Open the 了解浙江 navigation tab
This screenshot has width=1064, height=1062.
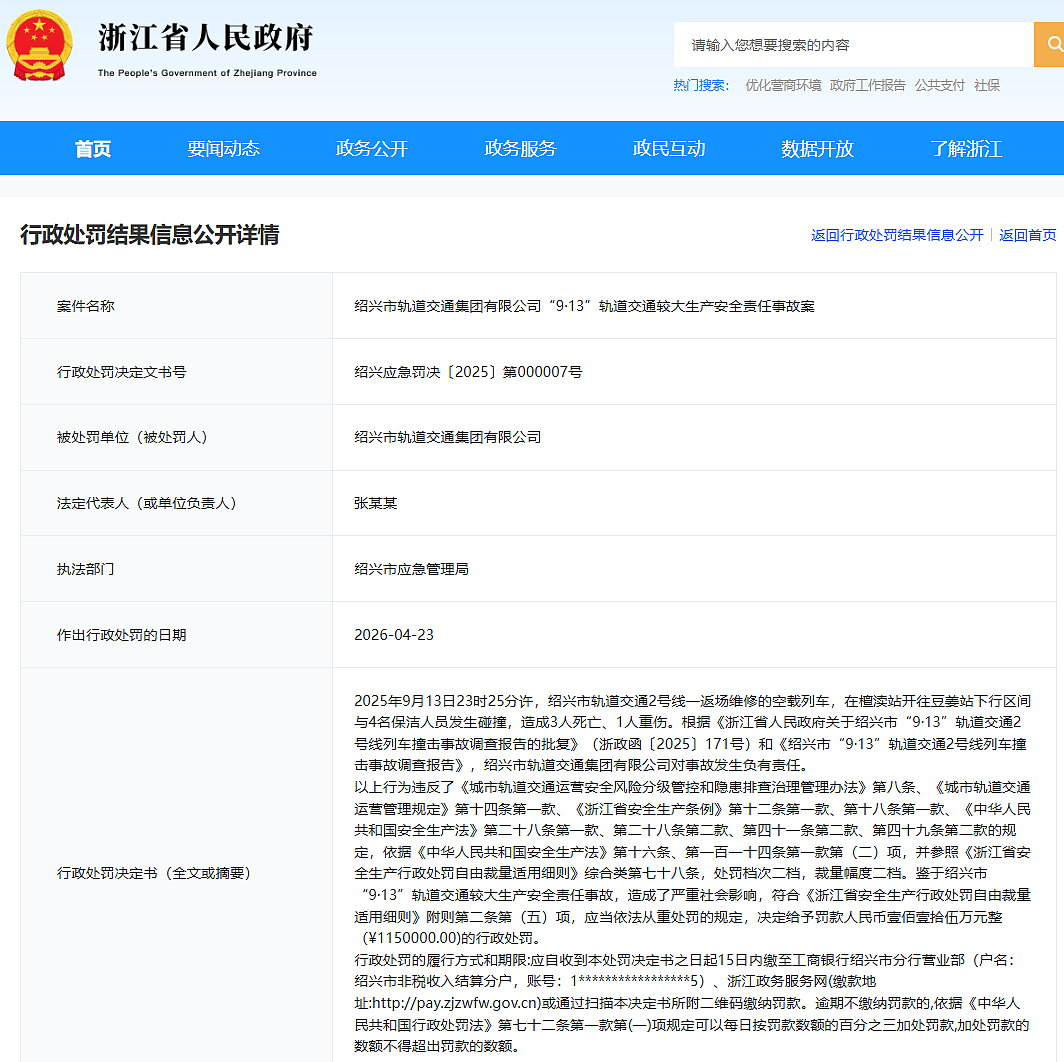click(x=966, y=149)
